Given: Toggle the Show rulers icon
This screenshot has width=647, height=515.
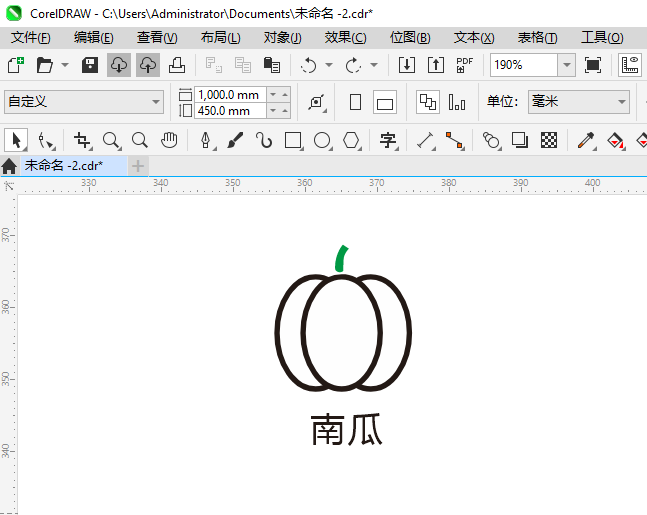Looking at the screenshot, I should (630, 65).
